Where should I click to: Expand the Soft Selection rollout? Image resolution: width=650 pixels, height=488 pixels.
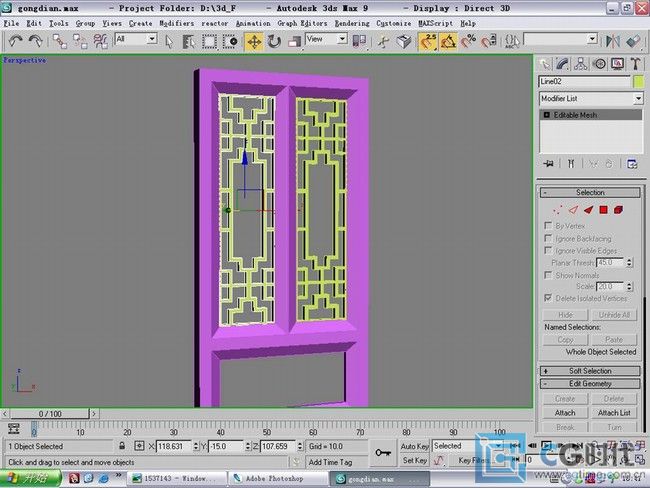[x=590, y=371]
